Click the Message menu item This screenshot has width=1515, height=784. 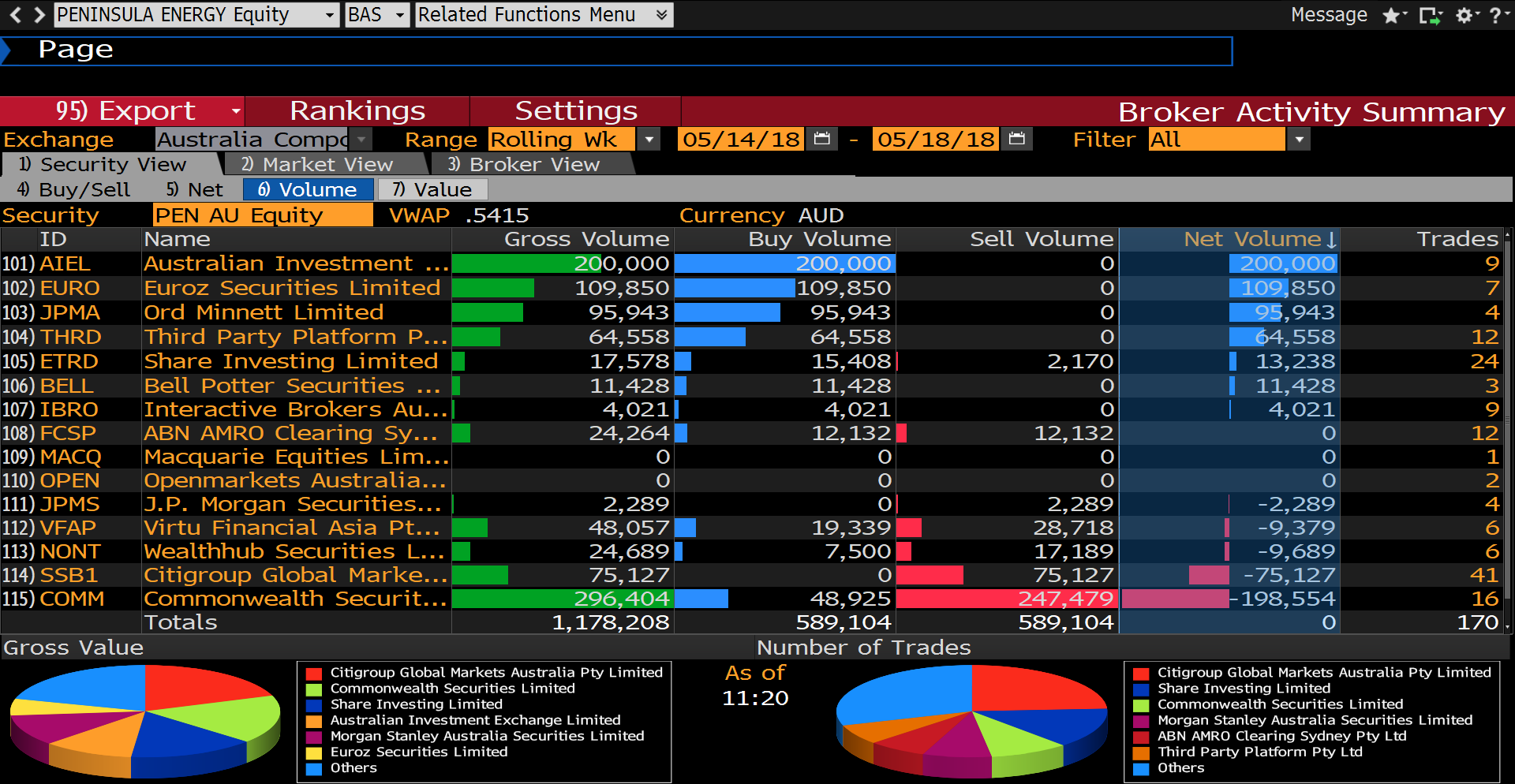(1329, 15)
